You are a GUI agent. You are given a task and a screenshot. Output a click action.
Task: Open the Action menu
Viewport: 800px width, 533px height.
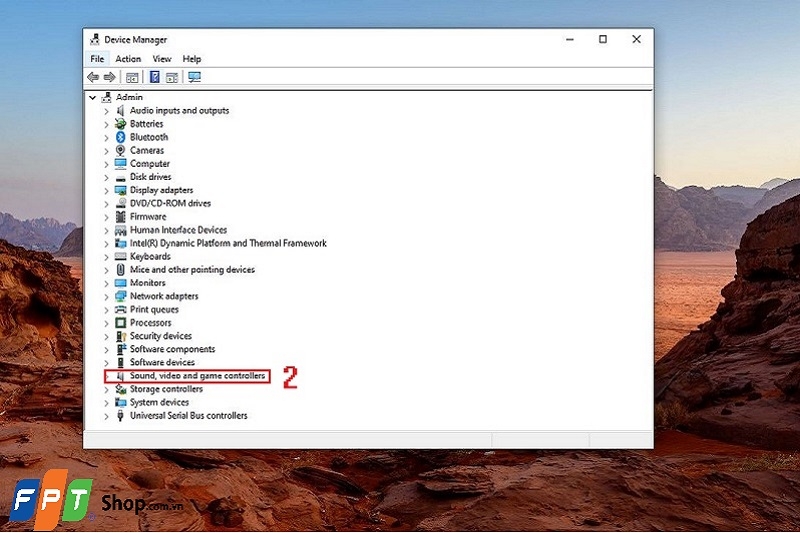pyautogui.click(x=128, y=59)
